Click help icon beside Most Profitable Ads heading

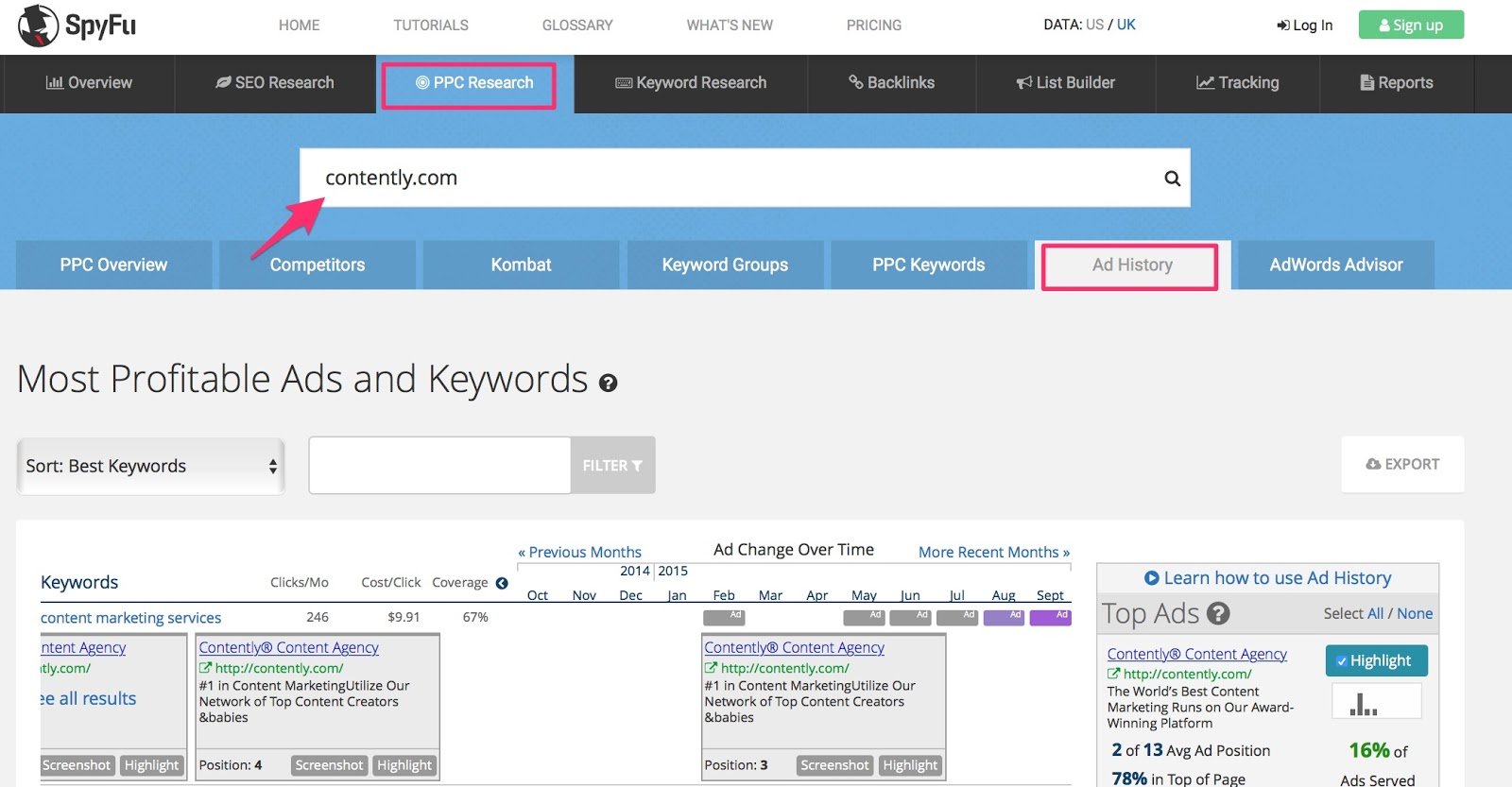[609, 383]
